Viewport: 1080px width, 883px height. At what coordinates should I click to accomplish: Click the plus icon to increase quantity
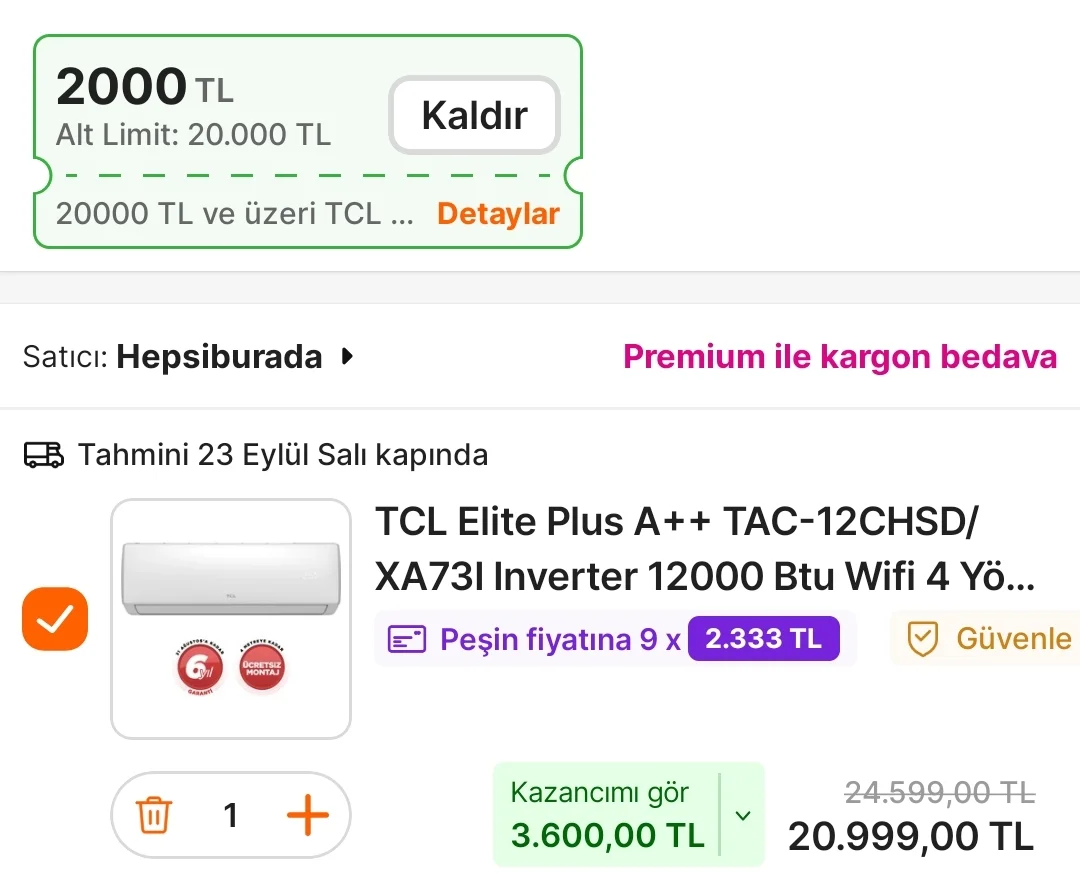pyautogui.click(x=307, y=815)
